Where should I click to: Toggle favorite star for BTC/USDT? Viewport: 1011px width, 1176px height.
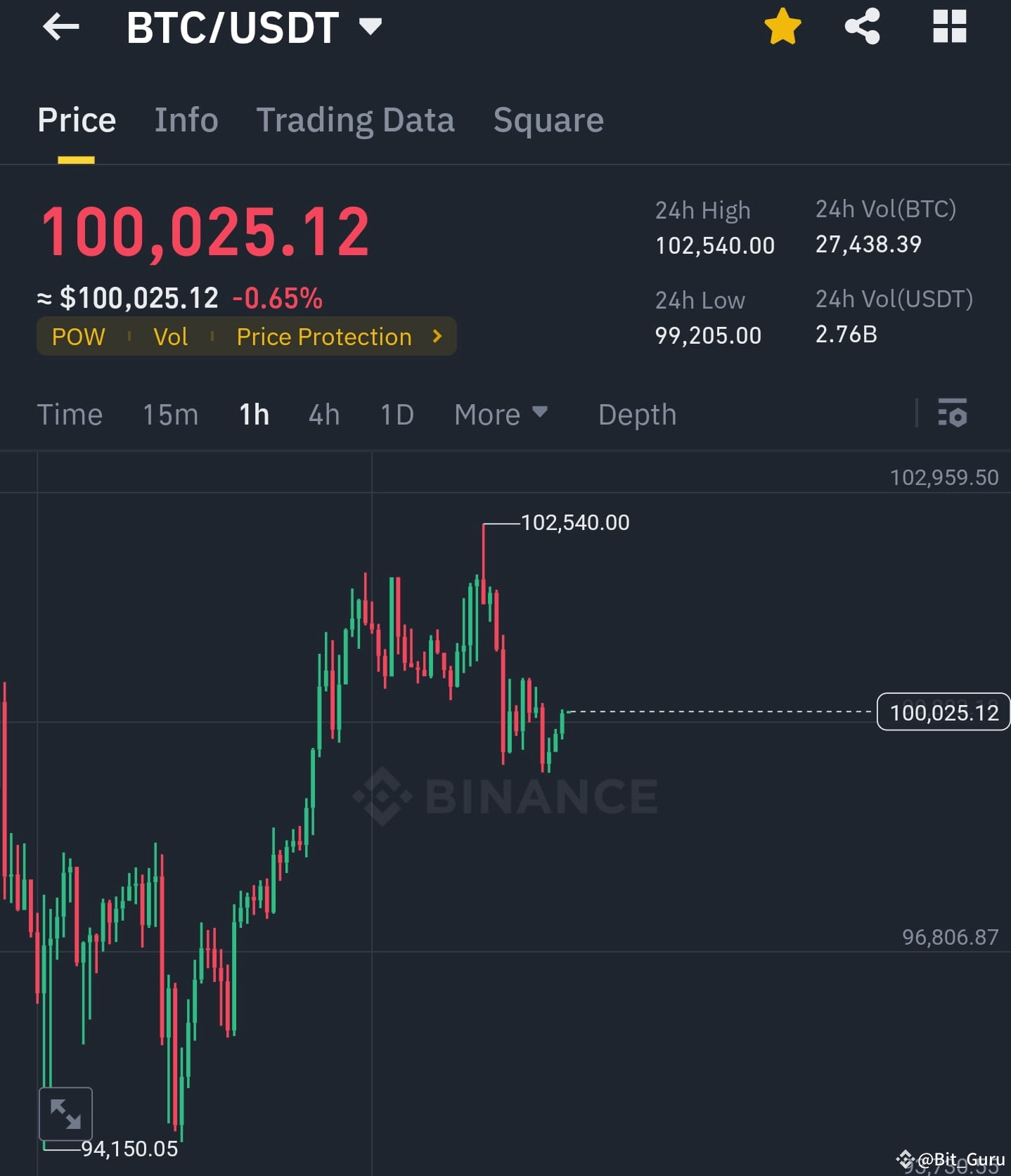tap(782, 27)
